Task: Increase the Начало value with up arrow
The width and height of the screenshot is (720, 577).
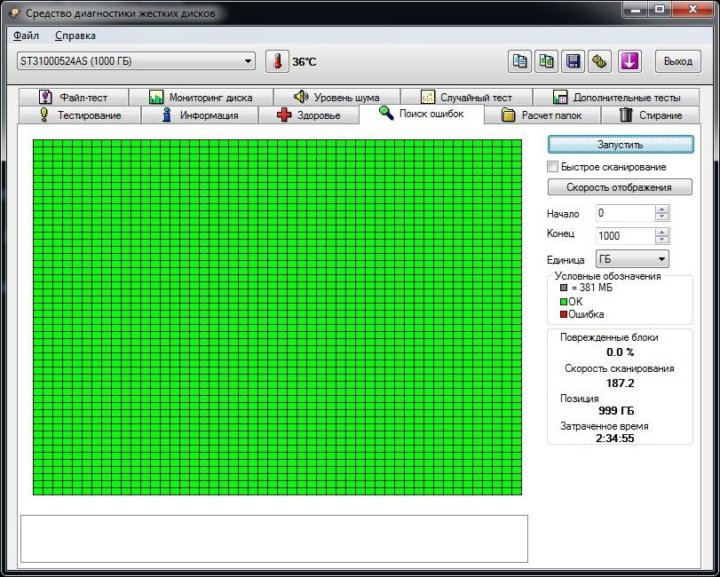Action: tap(662, 209)
